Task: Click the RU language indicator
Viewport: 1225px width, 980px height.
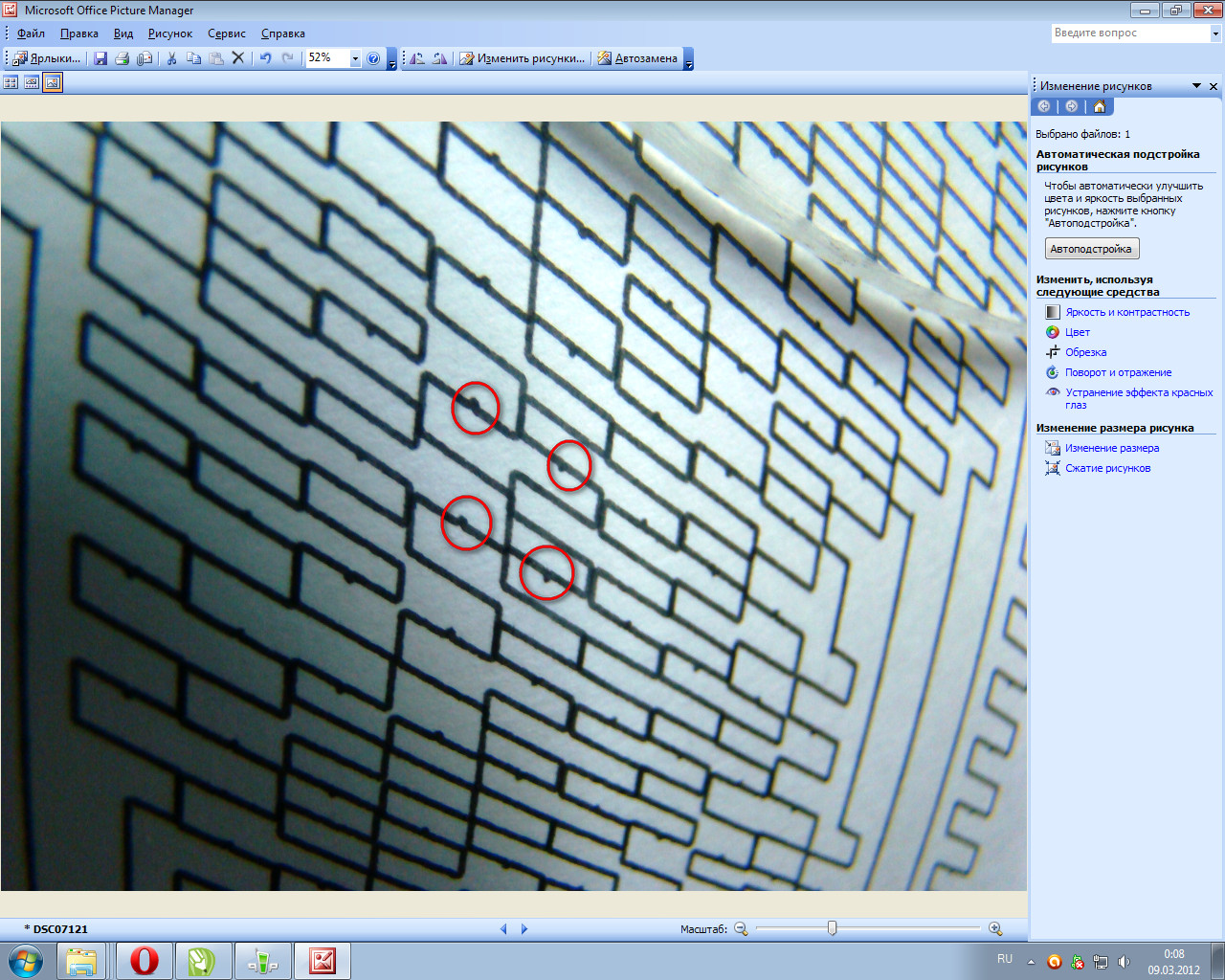Action: (x=1005, y=959)
